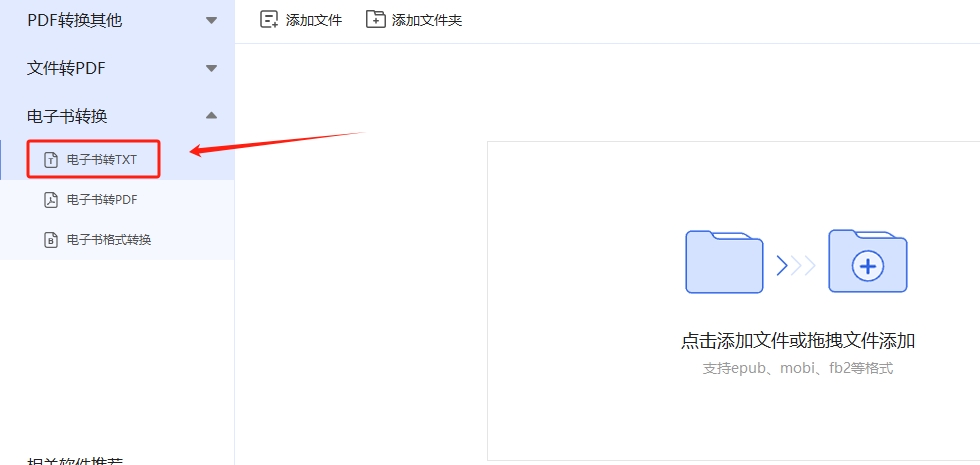This screenshot has width=980, height=465.
Task: Click the 点击添加文件或拖拽文件添加 text
Action: (x=798, y=341)
